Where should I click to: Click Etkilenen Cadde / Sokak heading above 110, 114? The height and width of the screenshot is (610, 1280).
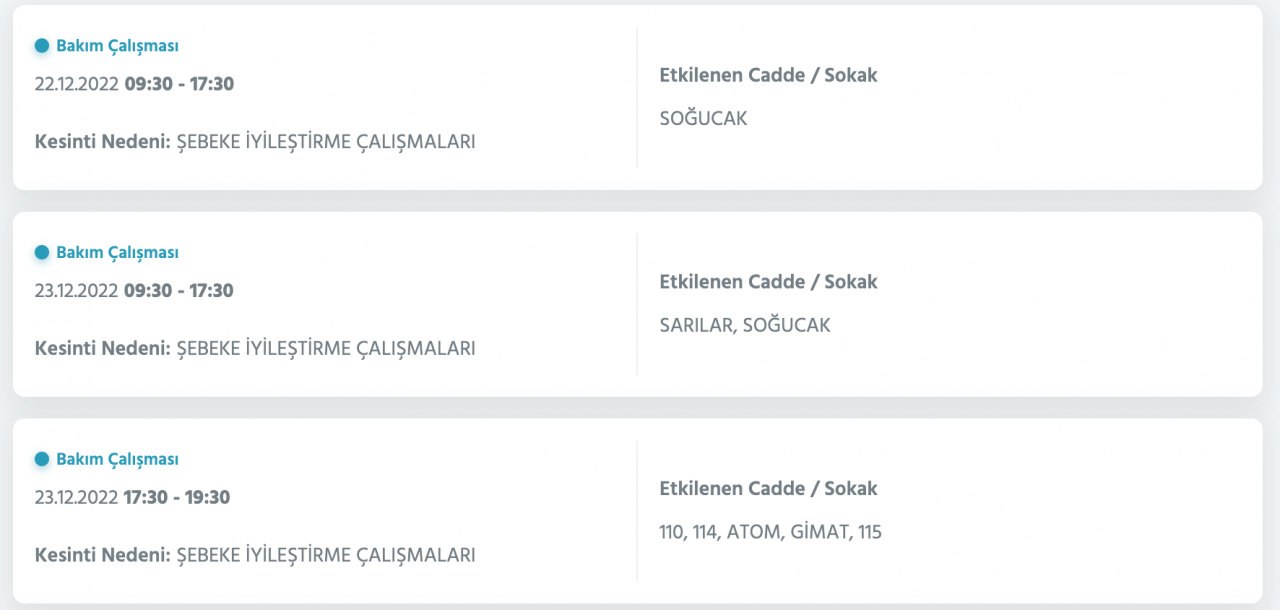768,489
